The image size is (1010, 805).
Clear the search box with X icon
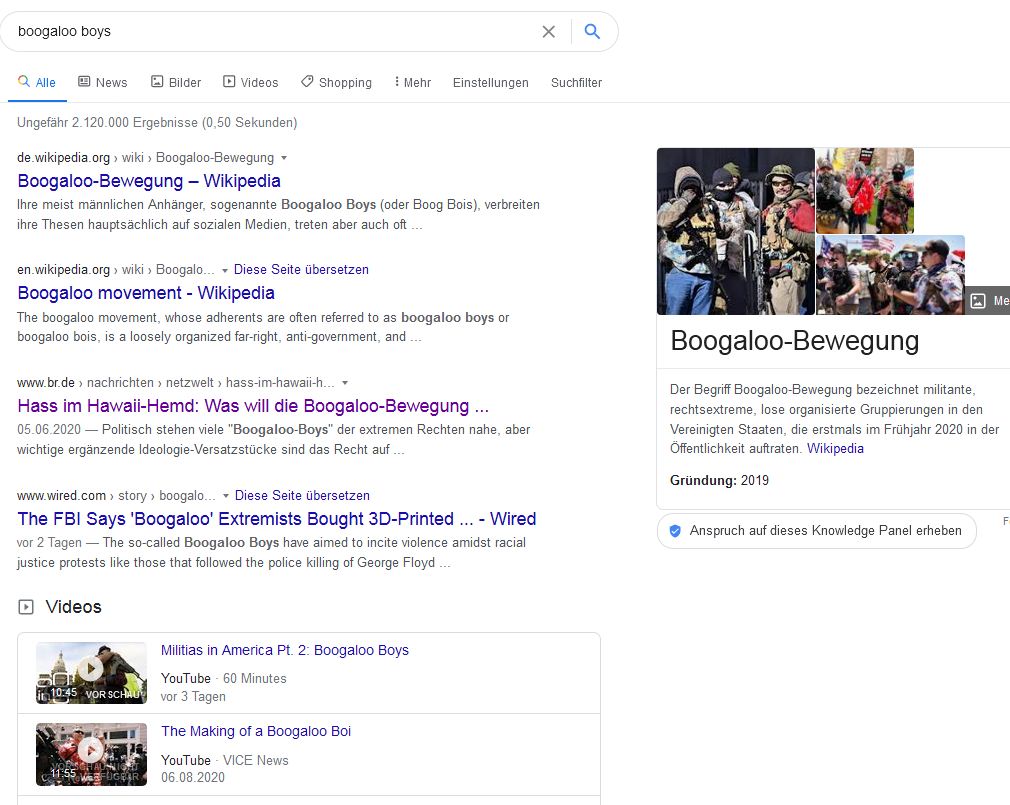tap(548, 32)
